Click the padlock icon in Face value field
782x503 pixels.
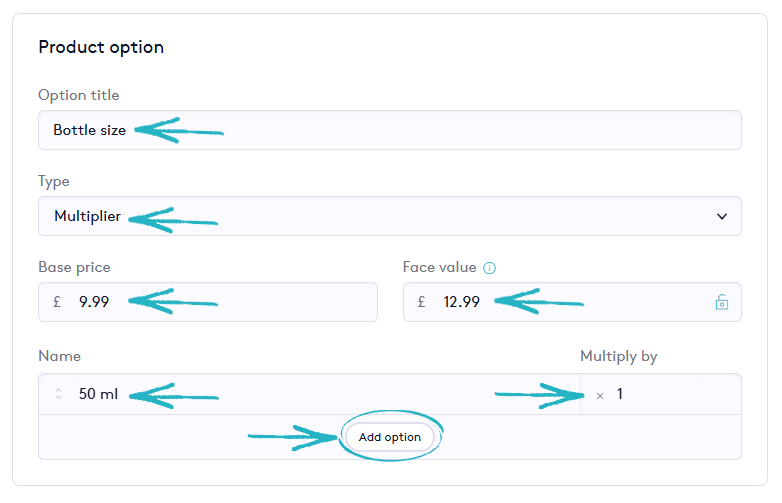click(x=721, y=302)
